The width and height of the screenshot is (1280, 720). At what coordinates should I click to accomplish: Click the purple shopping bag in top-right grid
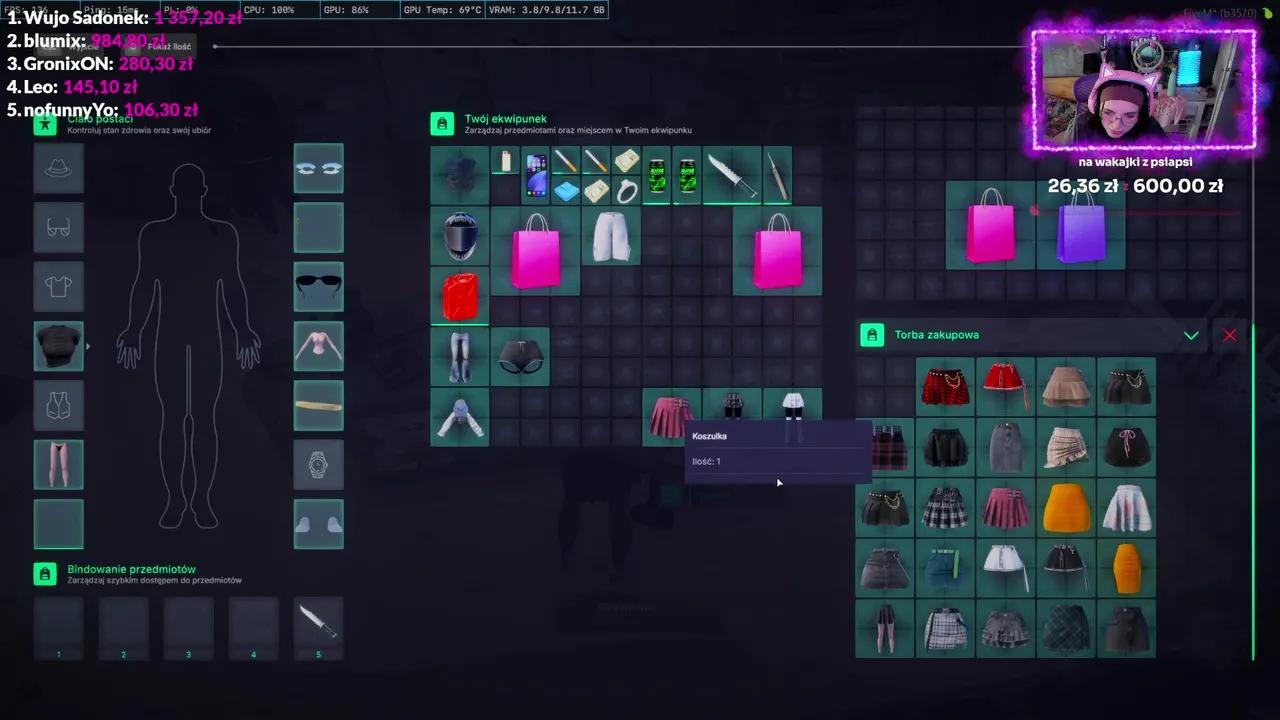(x=1081, y=225)
